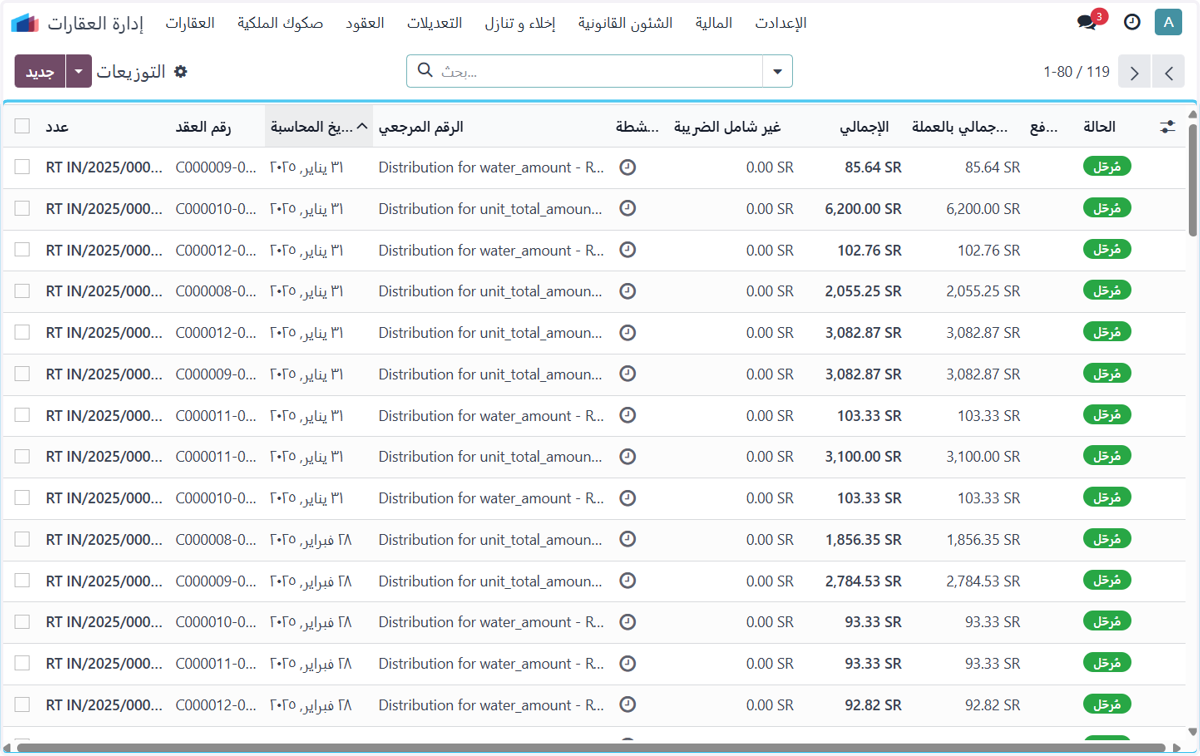Open activity clock for C000010 93.33 SR row
The image size is (1200, 756).
(628, 622)
